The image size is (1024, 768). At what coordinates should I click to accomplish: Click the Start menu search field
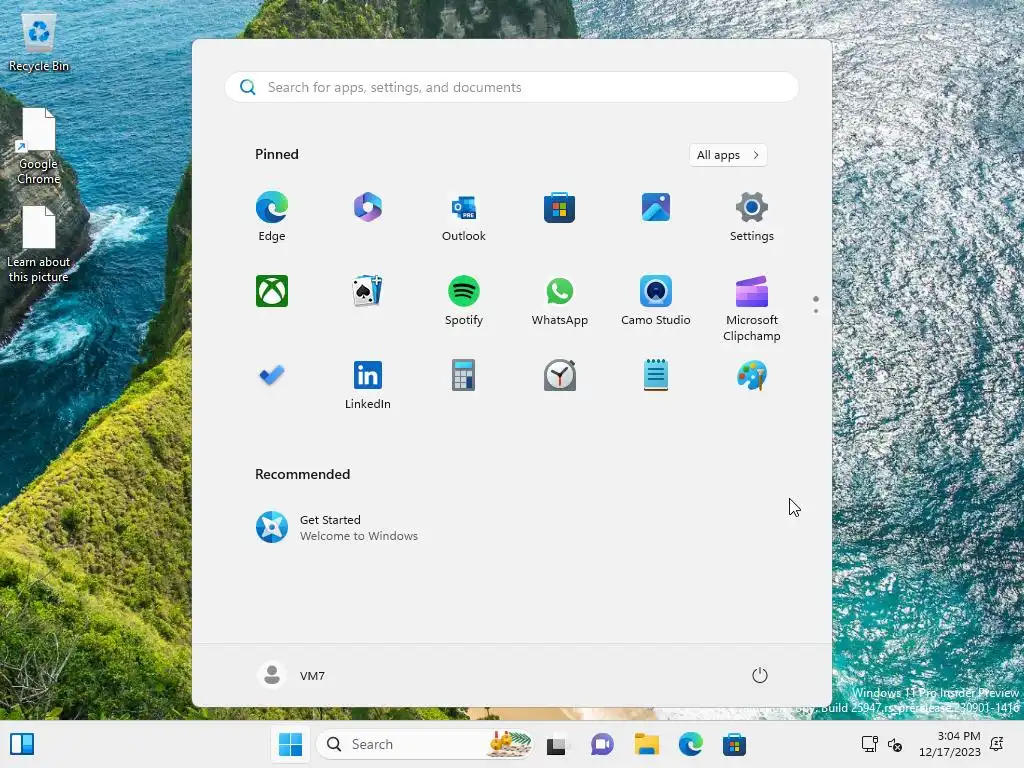(x=512, y=87)
